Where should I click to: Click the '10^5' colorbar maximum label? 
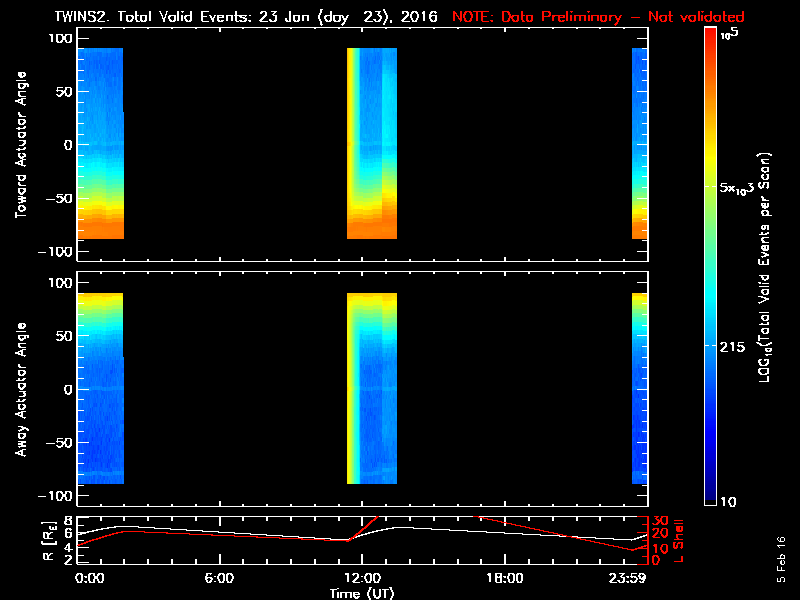coord(730,34)
